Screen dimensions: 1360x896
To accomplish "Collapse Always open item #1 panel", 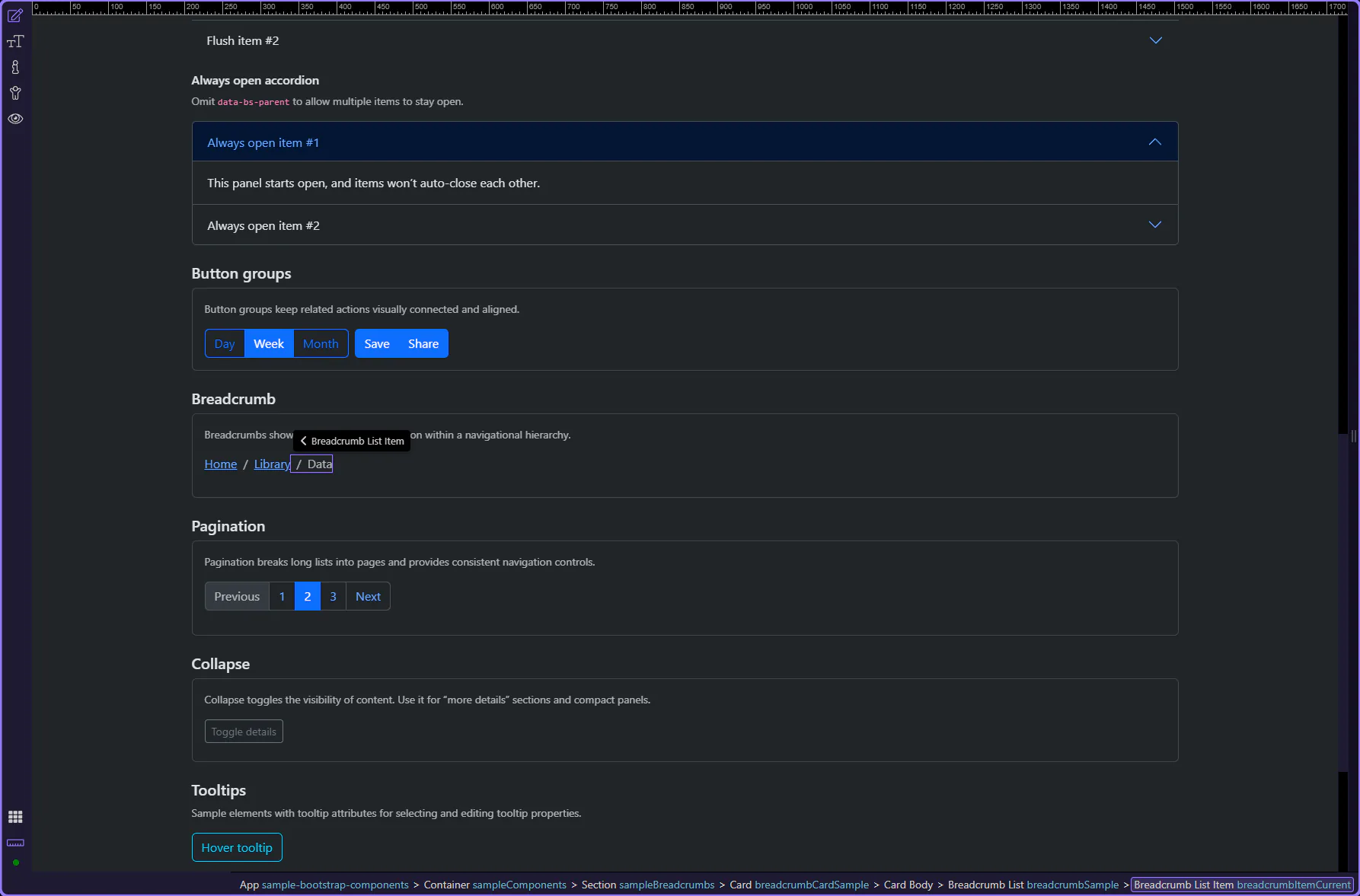I will click(1154, 142).
